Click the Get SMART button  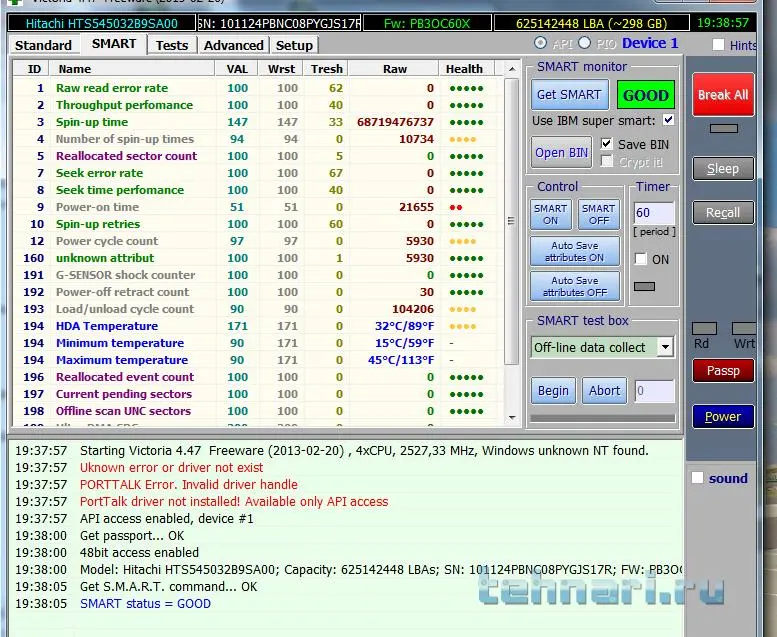(569, 95)
